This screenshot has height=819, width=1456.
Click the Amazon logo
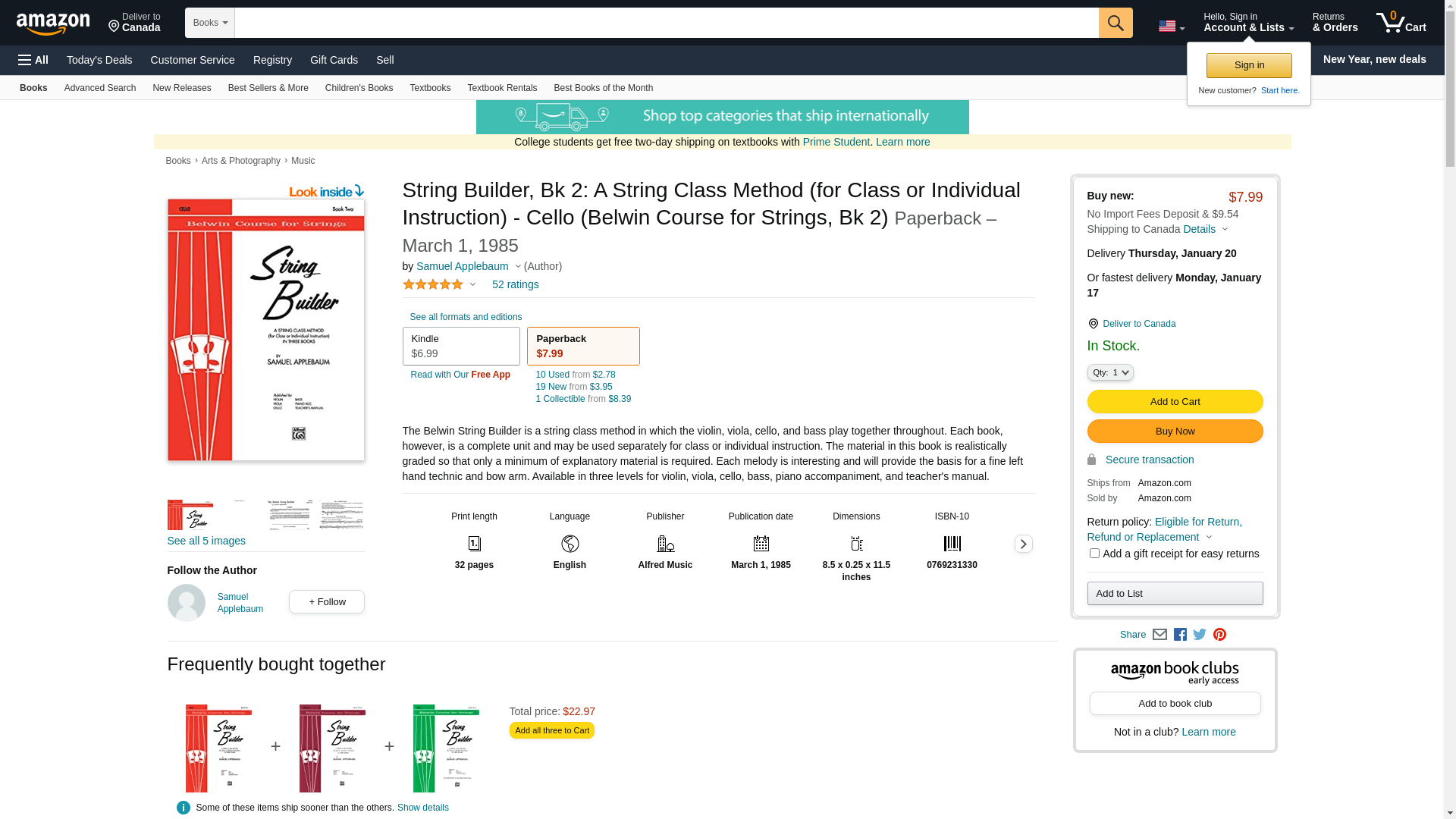53,24
